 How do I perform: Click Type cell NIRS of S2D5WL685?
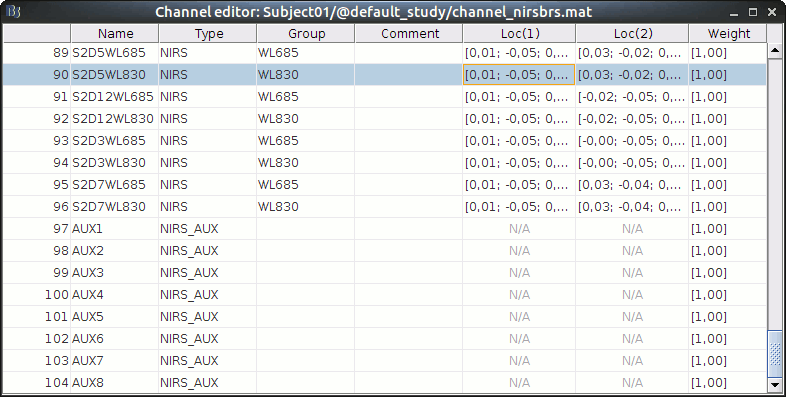(208, 53)
